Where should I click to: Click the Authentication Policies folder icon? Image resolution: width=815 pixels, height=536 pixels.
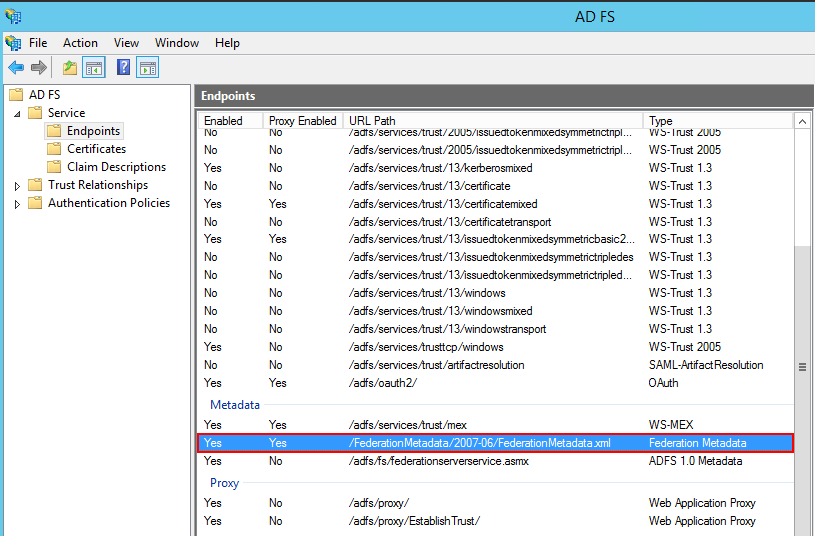point(35,203)
